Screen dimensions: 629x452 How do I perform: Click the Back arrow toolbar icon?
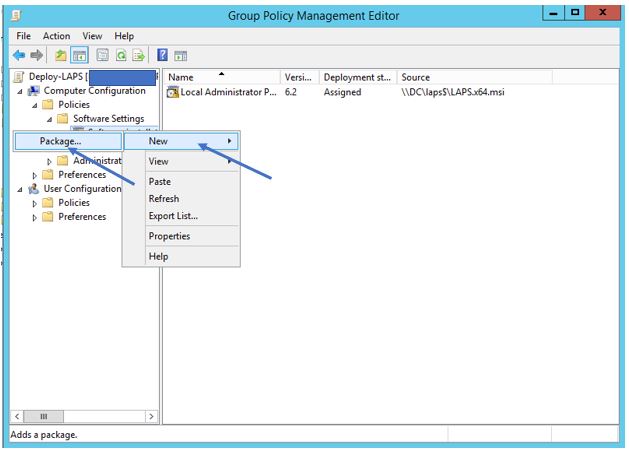click(19, 55)
